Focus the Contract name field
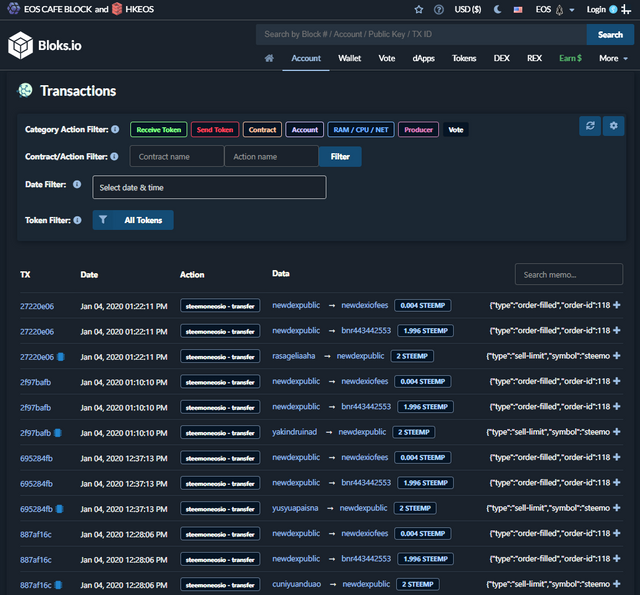The width and height of the screenshot is (640, 595). [x=177, y=156]
